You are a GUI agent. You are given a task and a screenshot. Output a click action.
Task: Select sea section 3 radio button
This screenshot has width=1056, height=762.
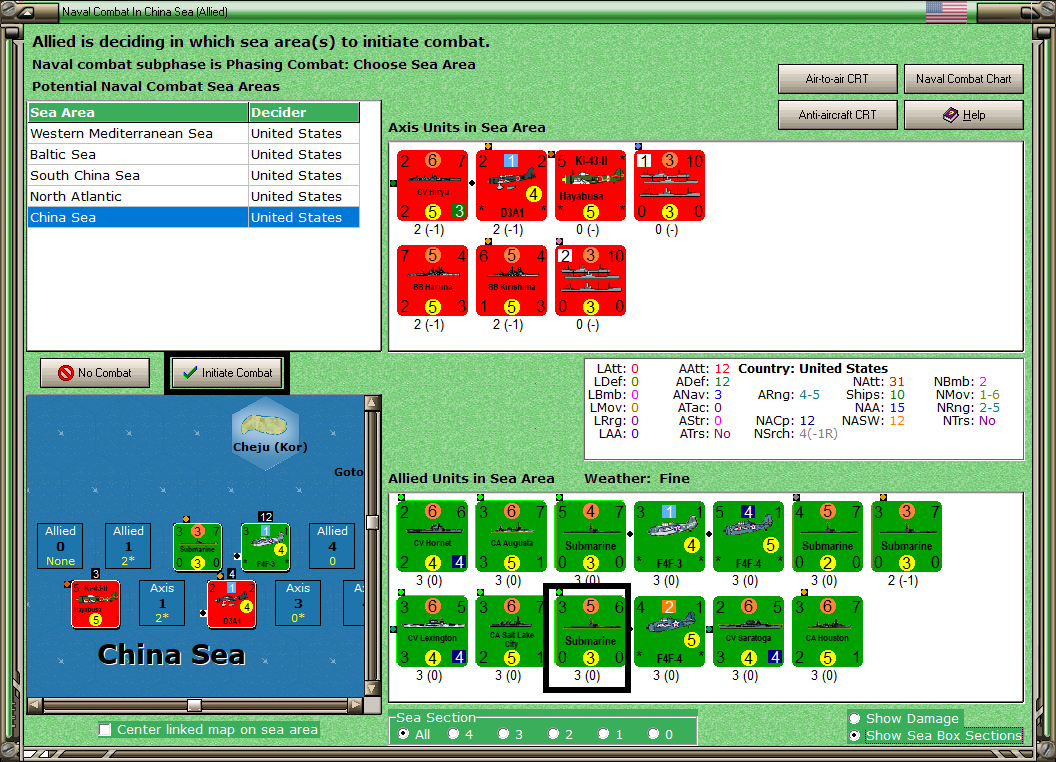(x=504, y=734)
